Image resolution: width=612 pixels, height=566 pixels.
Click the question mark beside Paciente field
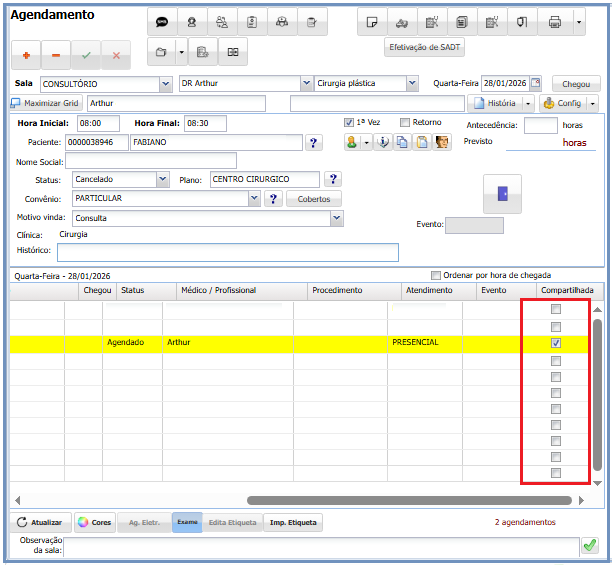(313, 143)
